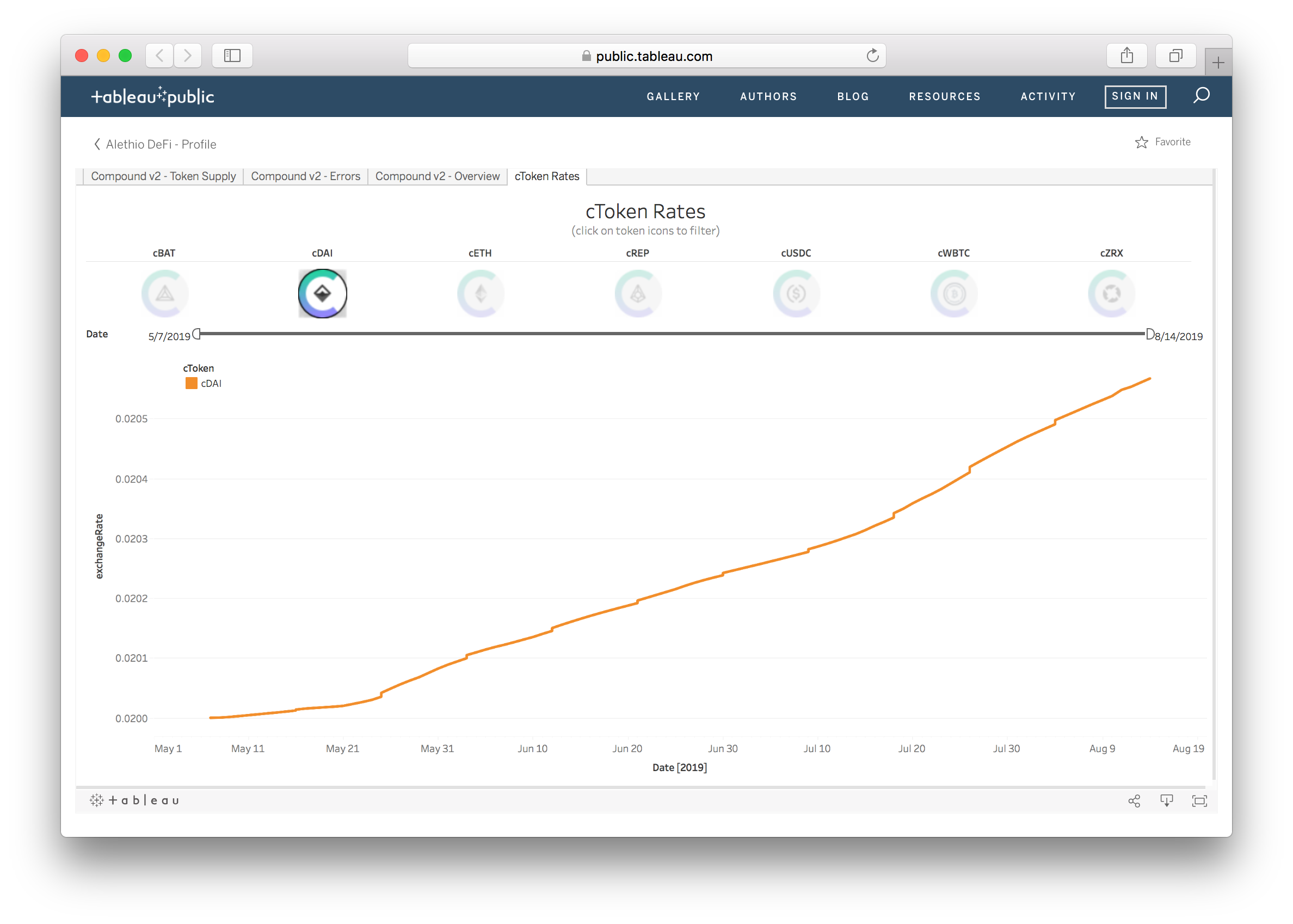Image resolution: width=1293 pixels, height=924 pixels.
Task: Switch to Compound v2 - Errors tab
Action: tap(305, 176)
